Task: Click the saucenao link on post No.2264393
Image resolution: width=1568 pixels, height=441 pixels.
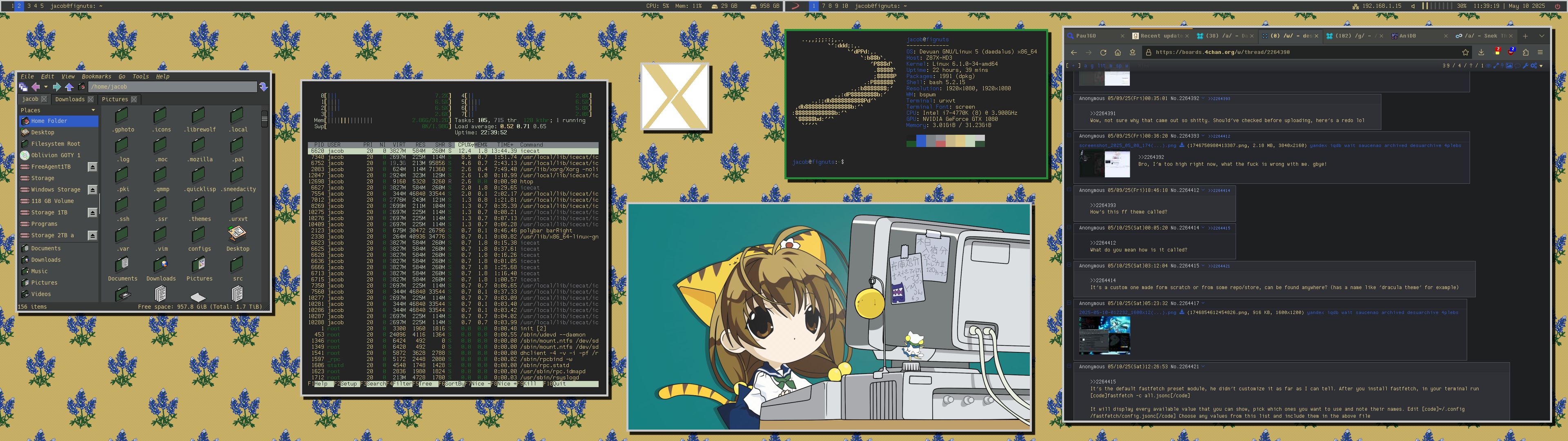Action: pyautogui.click(x=1370, y=146)
